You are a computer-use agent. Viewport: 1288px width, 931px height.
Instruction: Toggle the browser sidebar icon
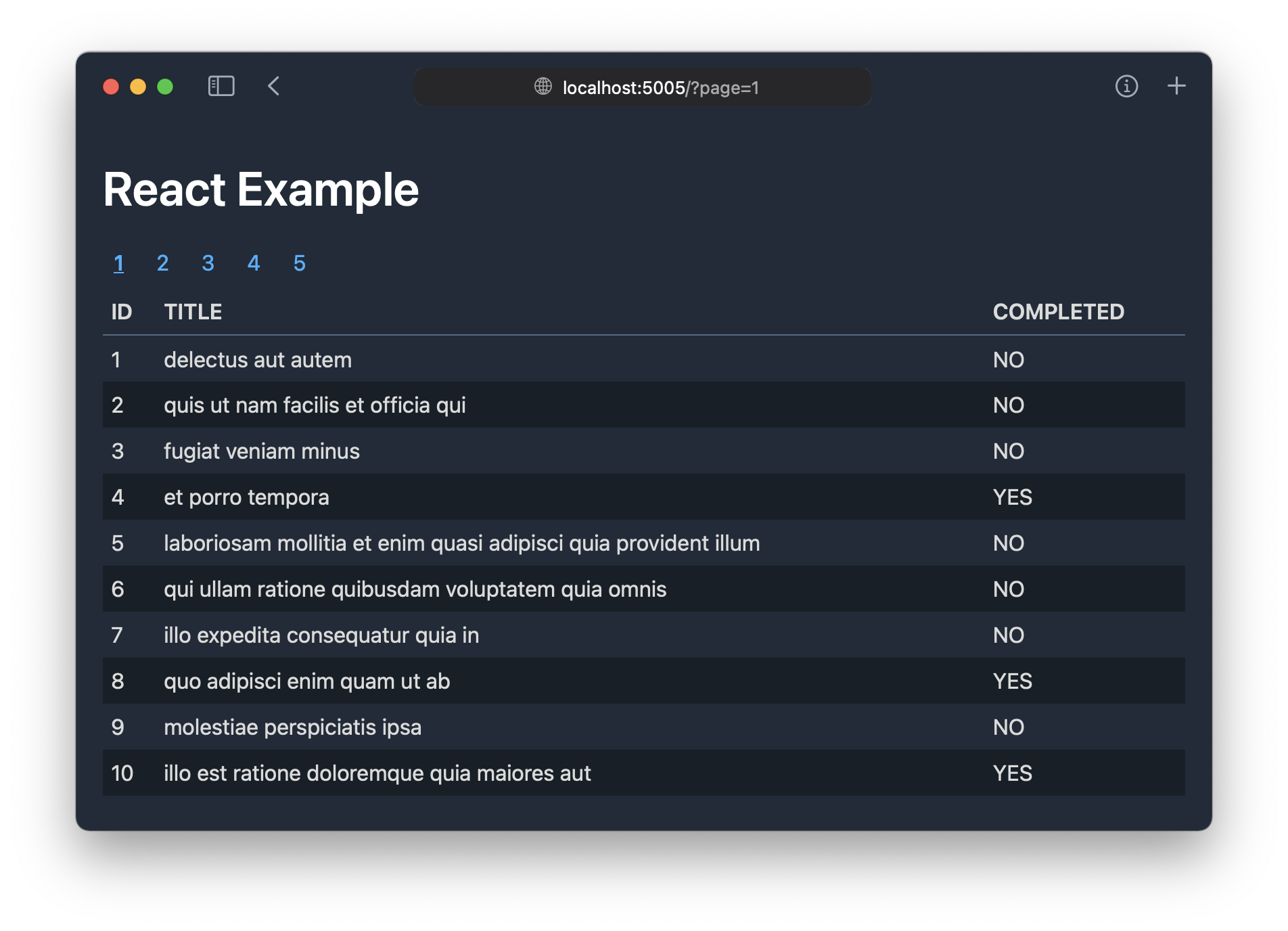tap(221, 87)
